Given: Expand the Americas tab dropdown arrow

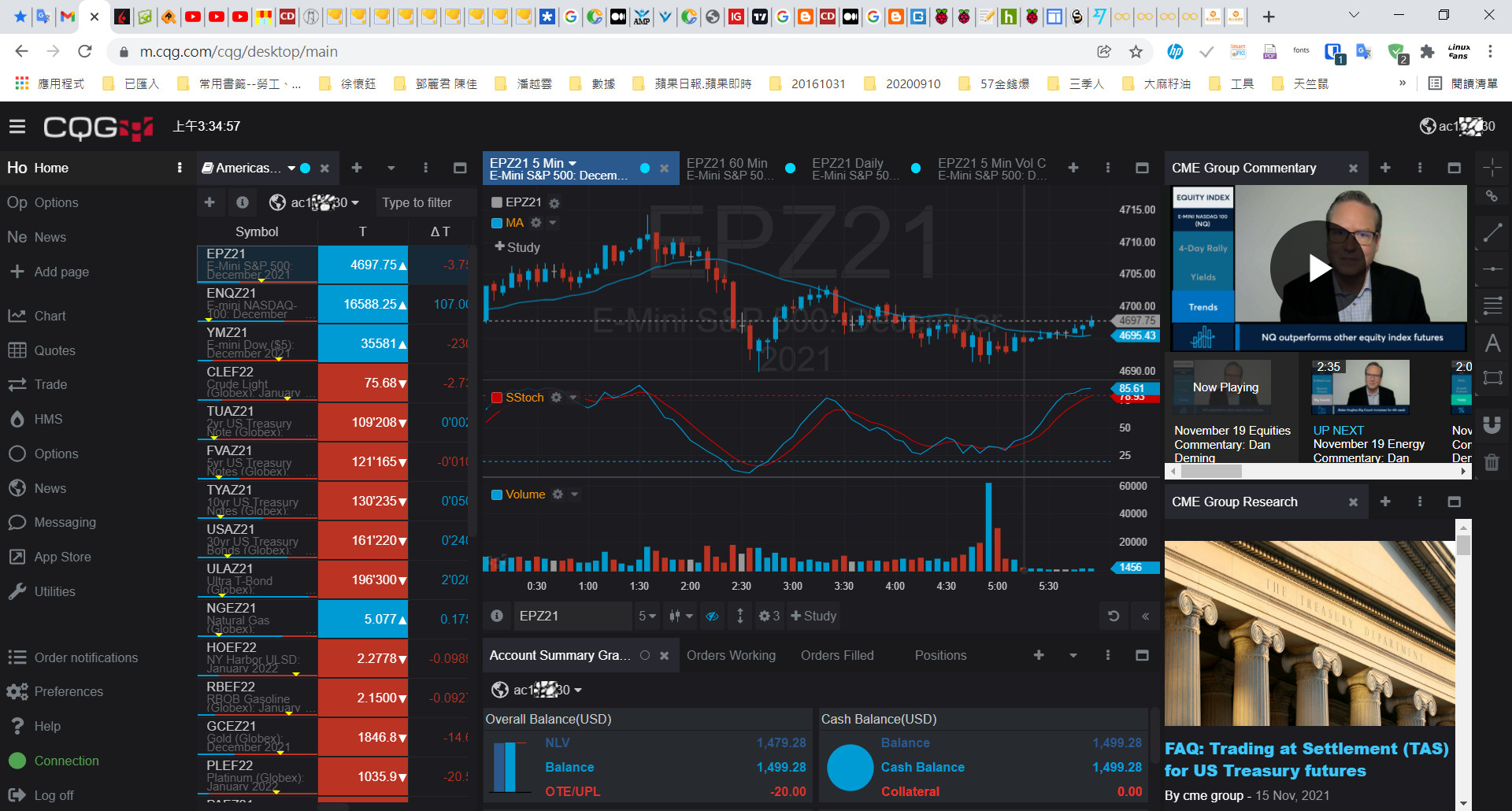Looking at the screenshot, I should pyautogui.click(x=291, y=168).
